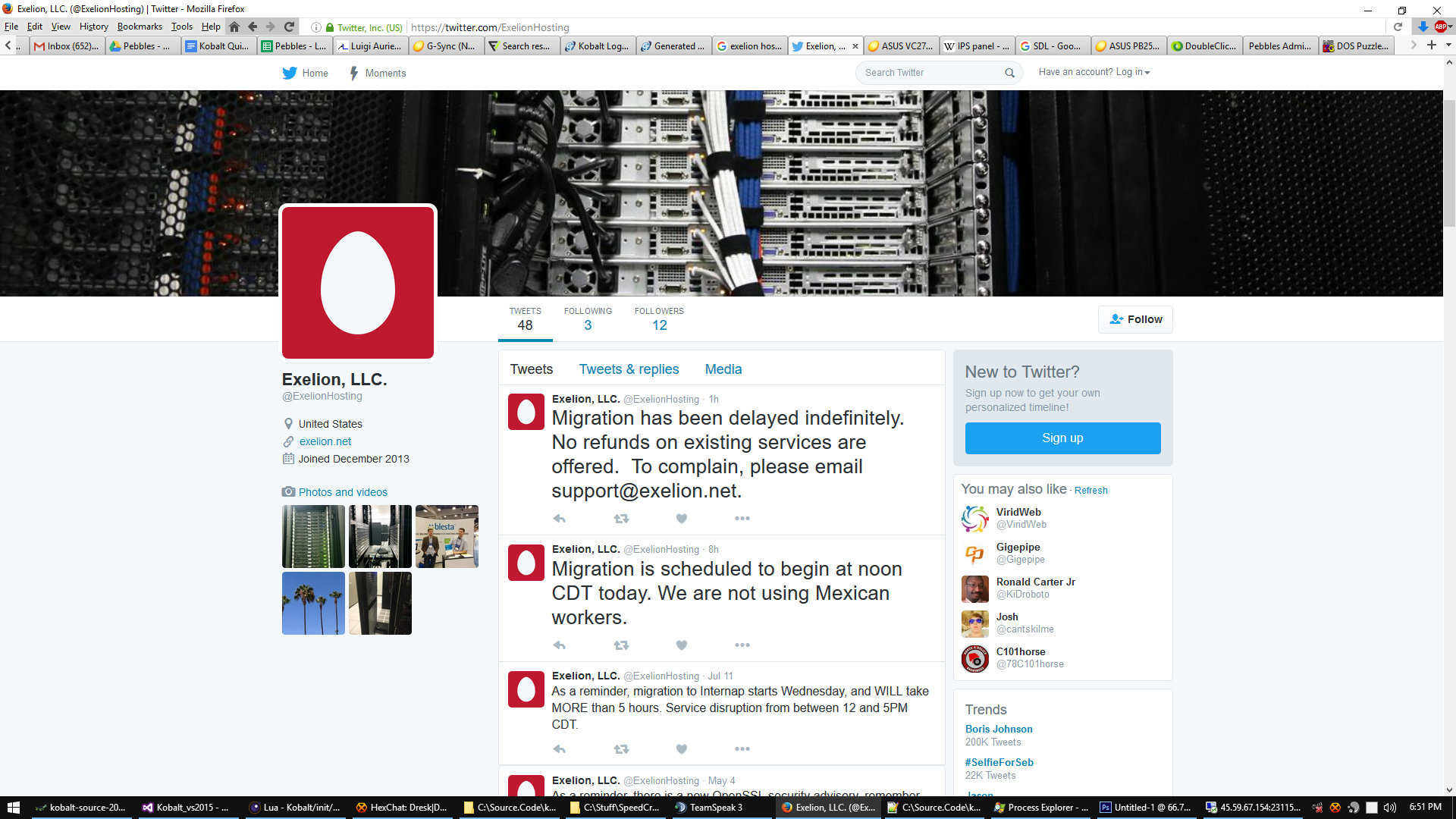Open the History menu
This screenshot has width=1456, height=819.
pyautogui.click(x=94, y=27)
